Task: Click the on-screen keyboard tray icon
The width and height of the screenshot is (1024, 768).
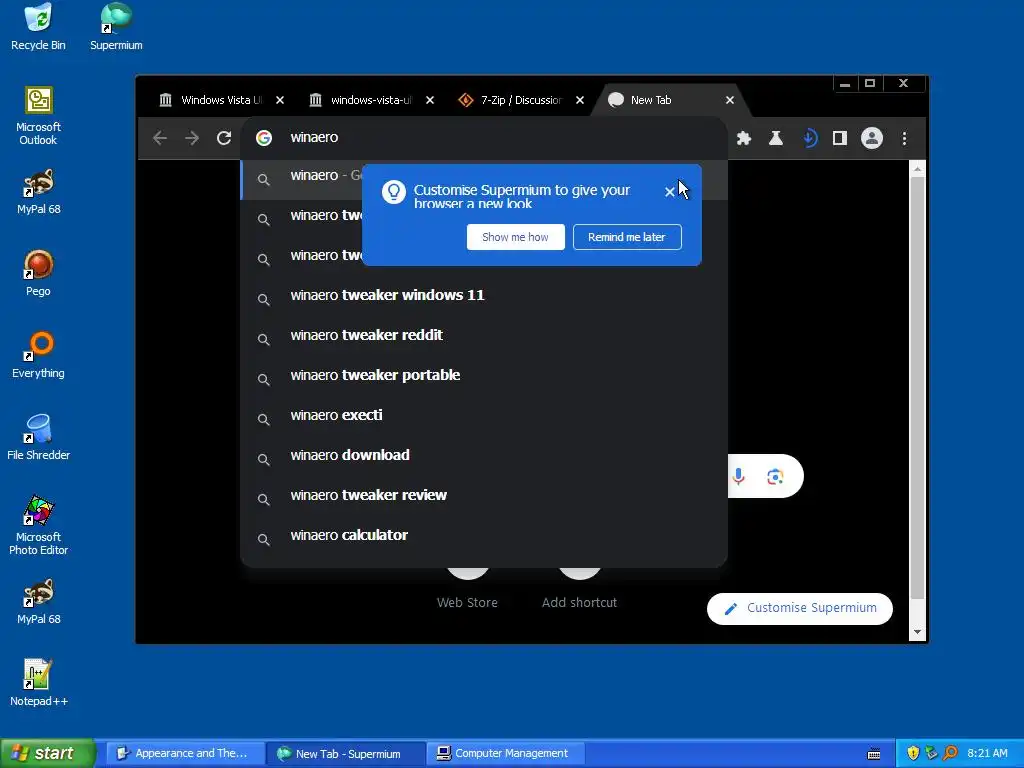Action: click(874, 754)
